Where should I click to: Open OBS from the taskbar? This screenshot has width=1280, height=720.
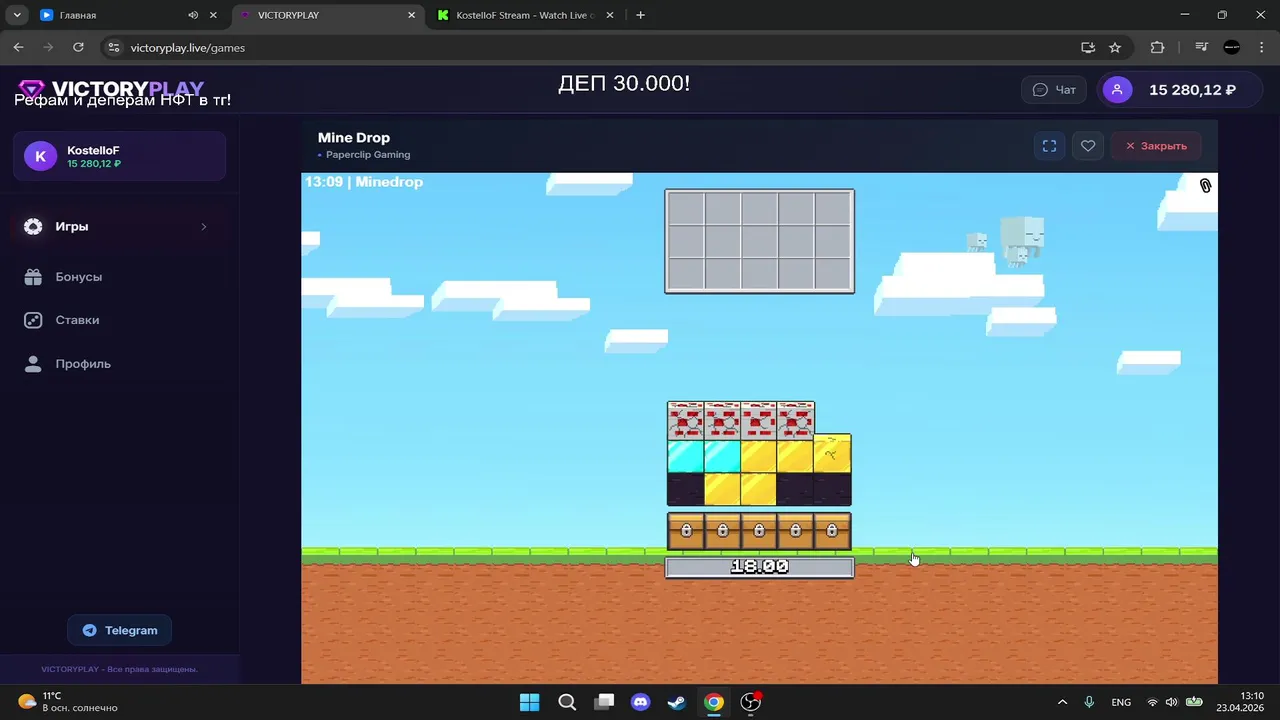click(x=750, y=702)
